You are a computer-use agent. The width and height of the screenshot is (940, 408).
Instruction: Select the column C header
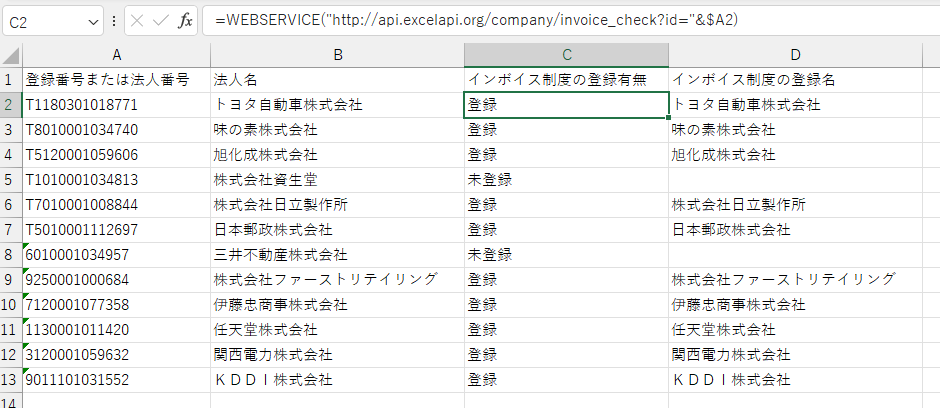tap(566, 55)
